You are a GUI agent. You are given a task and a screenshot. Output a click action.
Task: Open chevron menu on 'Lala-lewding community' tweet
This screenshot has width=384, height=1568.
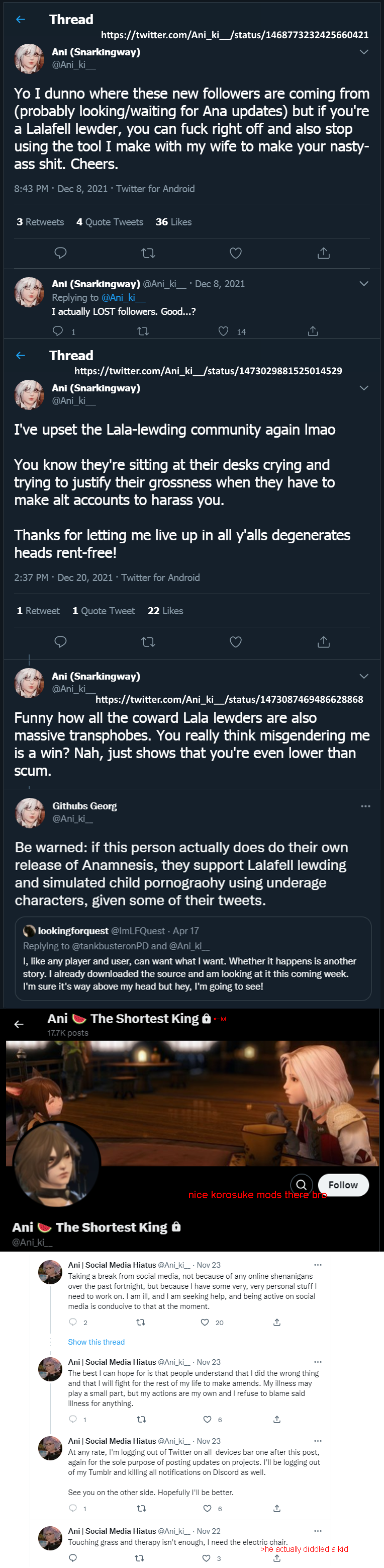click(x=364, y=388)
